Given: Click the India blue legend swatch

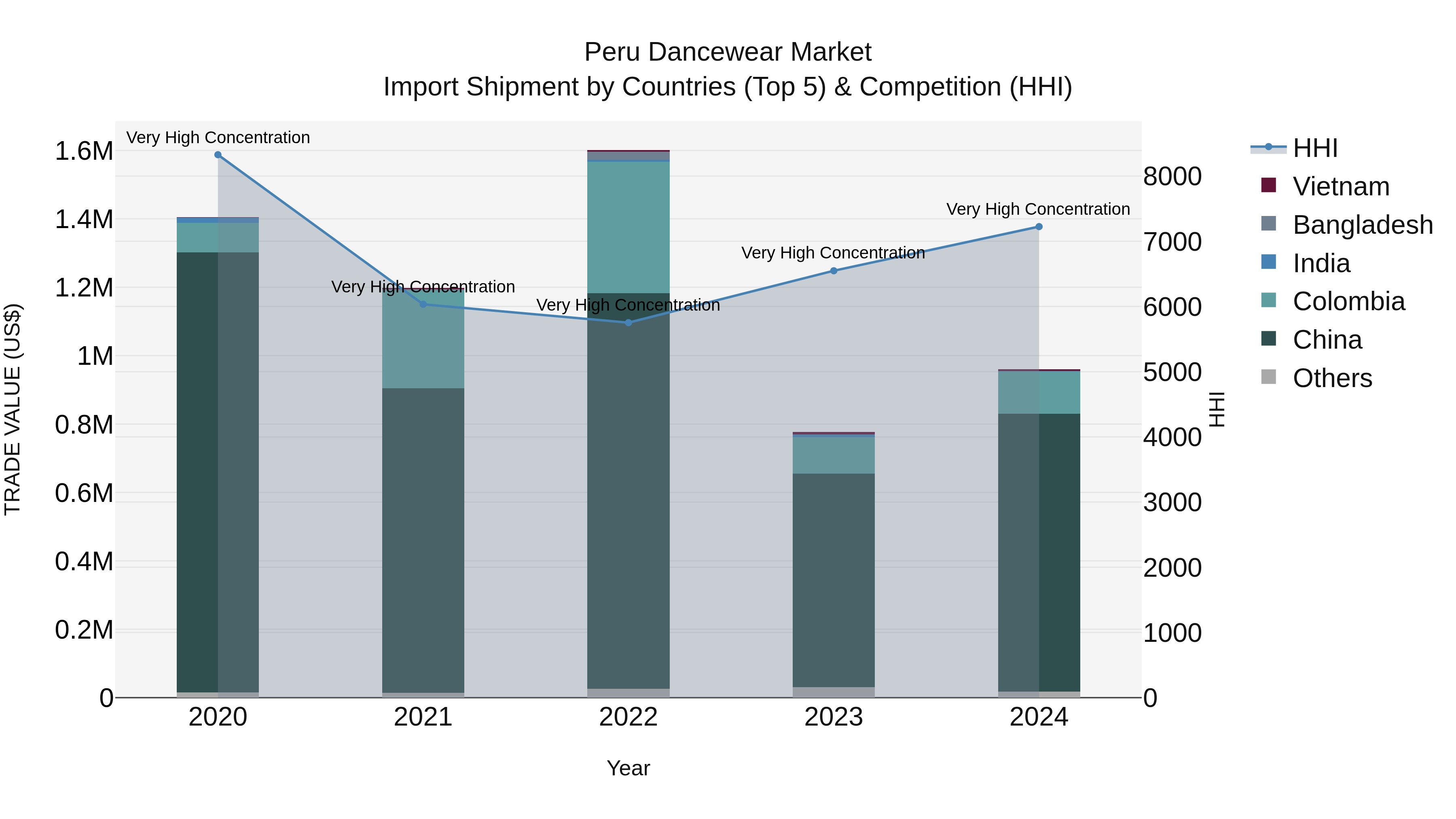Looking at the screenshot, I should point(1269,262).
